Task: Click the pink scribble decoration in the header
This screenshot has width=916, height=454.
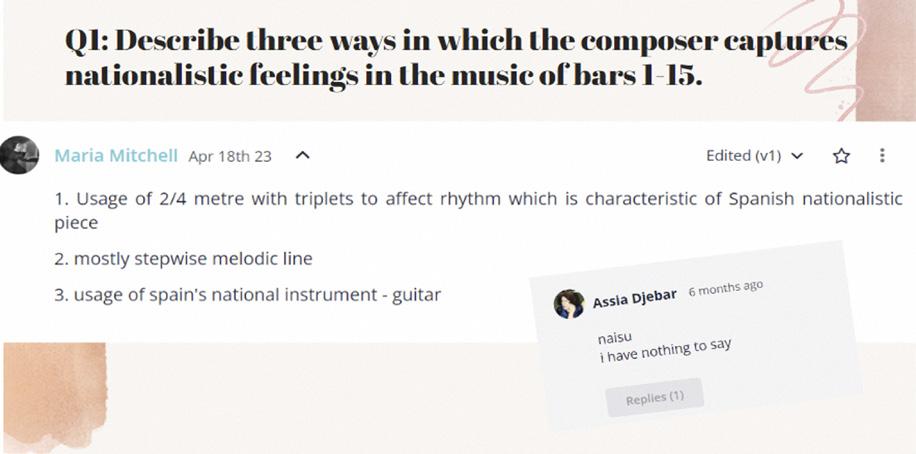Action: (861, 60)
